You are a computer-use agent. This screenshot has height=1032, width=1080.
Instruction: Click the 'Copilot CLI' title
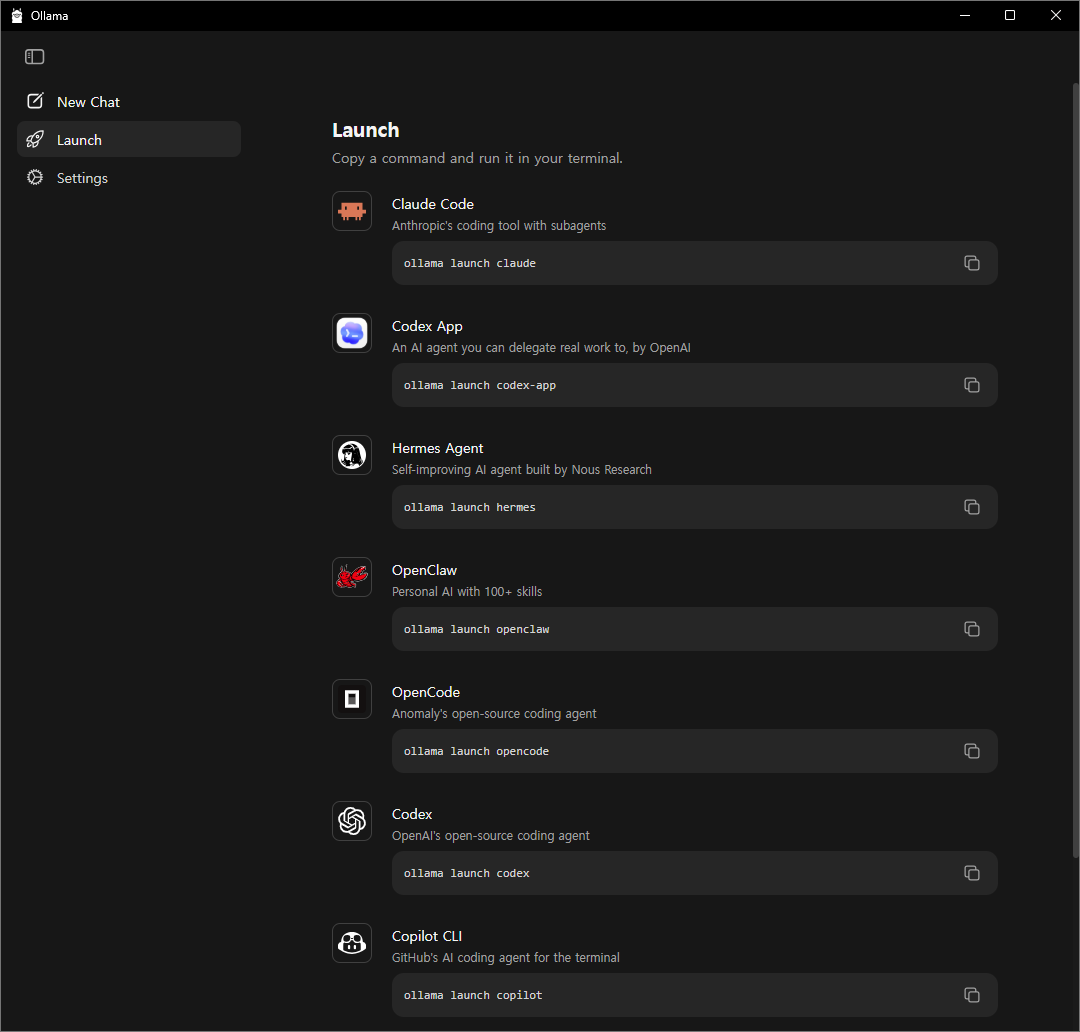tap(427, 936)
